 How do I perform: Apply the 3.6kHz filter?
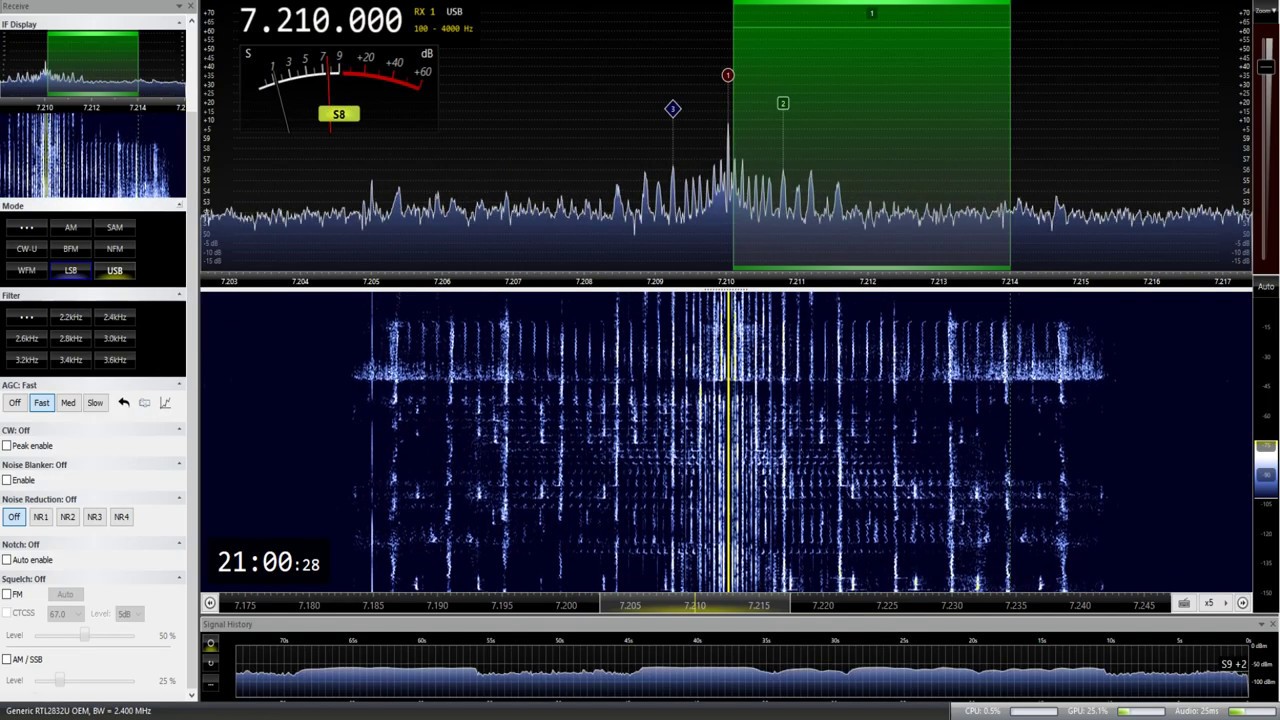pyautogui.click(x=115, y=360)
